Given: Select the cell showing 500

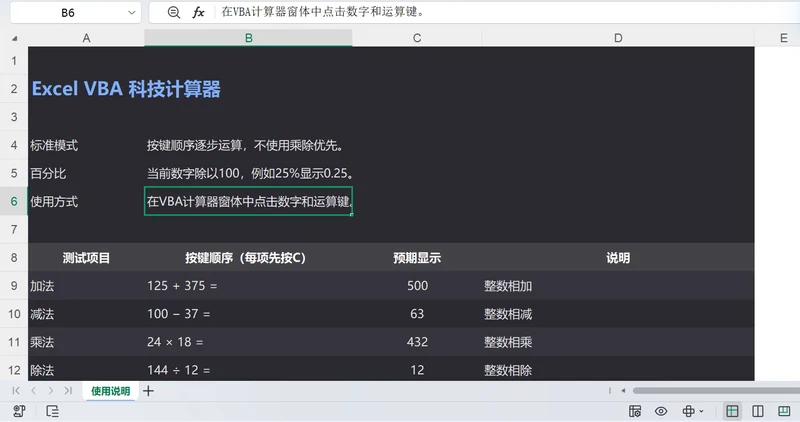Looking at the screenshot, I should click(x=417, y=286).
